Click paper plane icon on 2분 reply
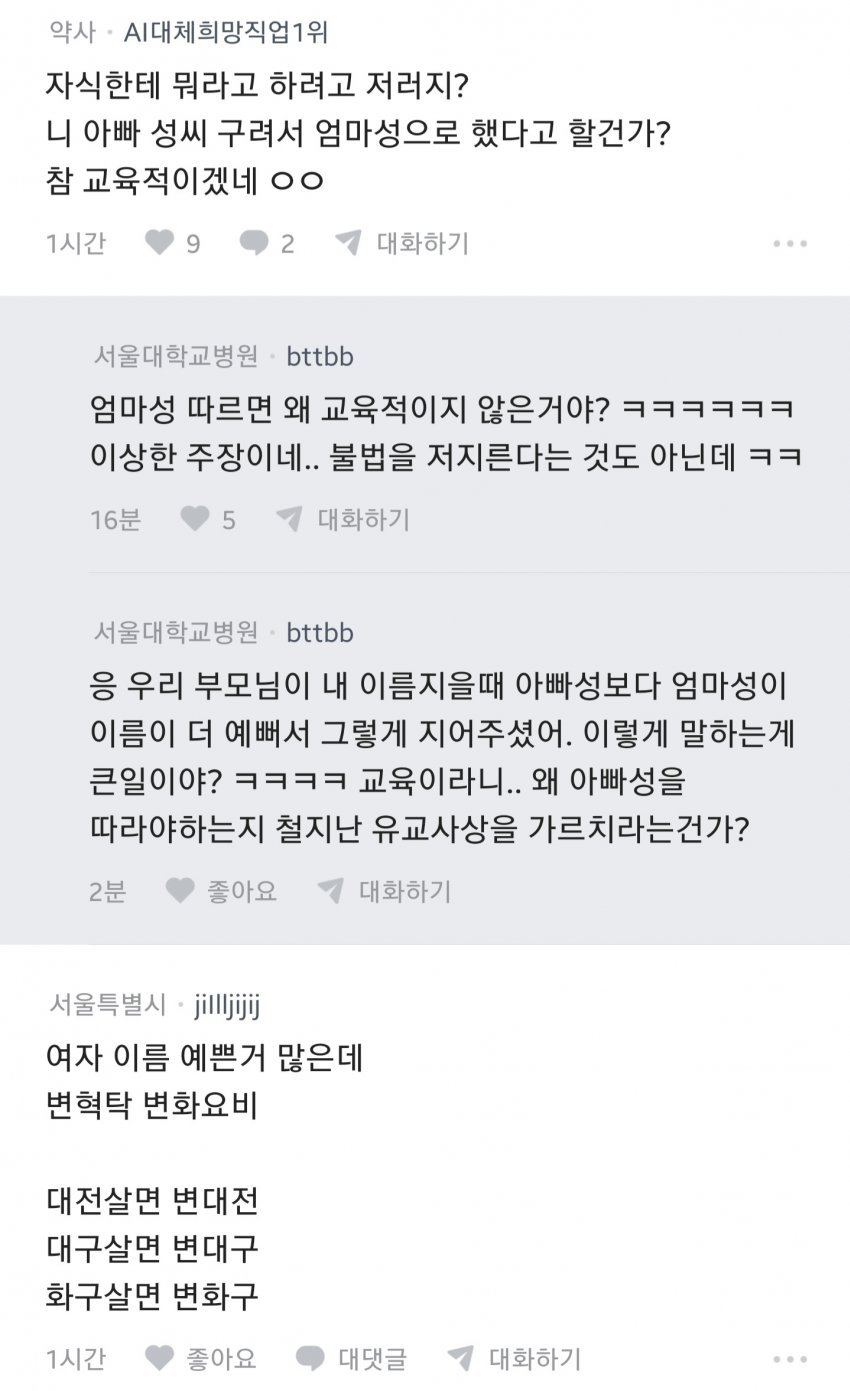This screenshot has height=1391, width=850. click(330, 891)
